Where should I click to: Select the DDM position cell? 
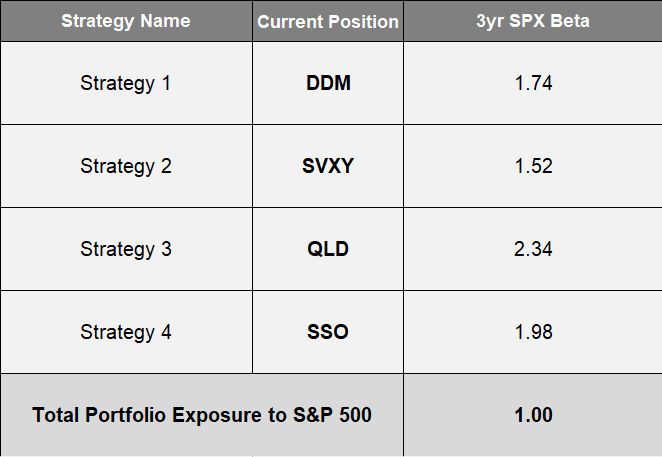tap(328, 83)
